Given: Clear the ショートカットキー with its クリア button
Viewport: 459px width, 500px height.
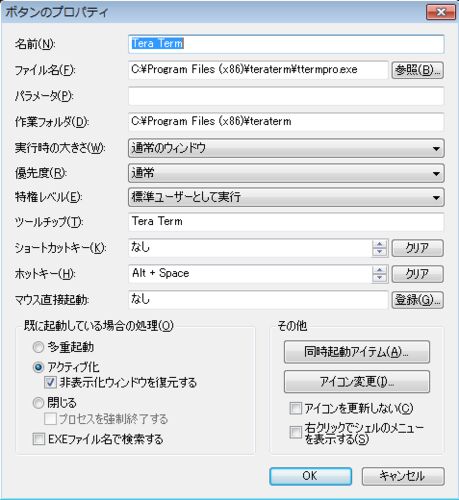Looking at the screenshot, I should point(417,248).
